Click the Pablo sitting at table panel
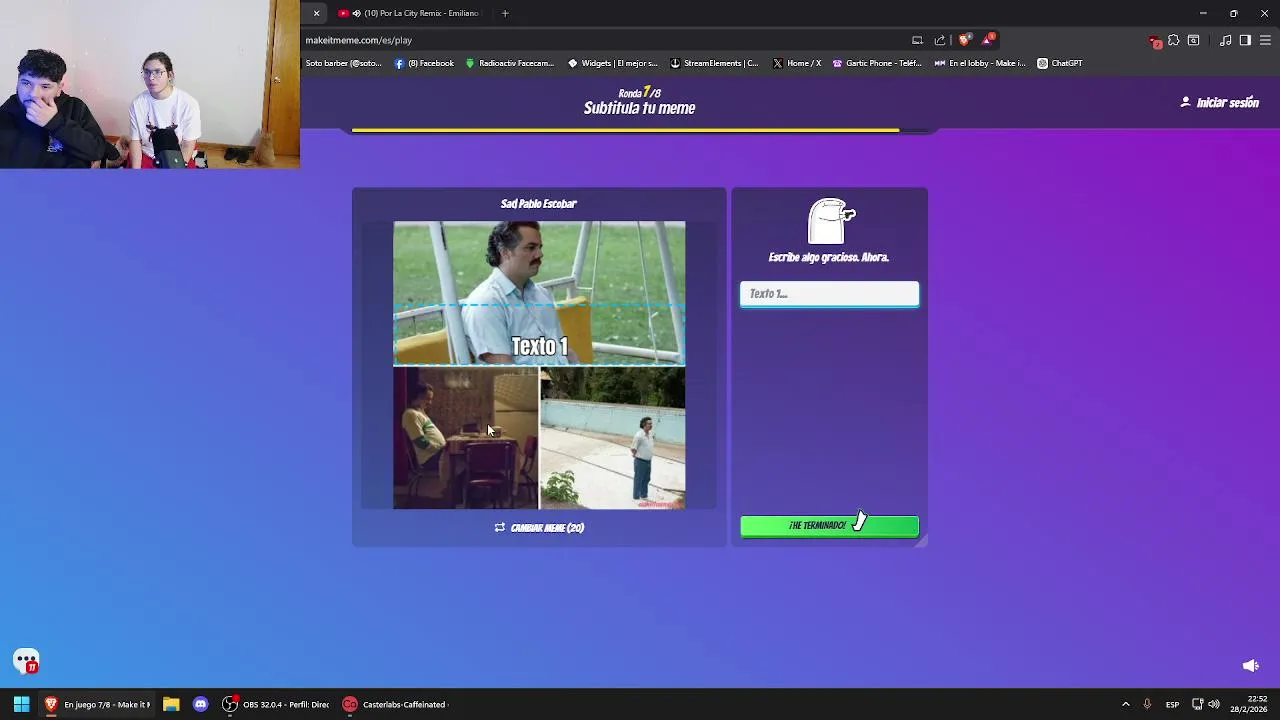This screenshot has height=720, width=1280. [465, 438]
